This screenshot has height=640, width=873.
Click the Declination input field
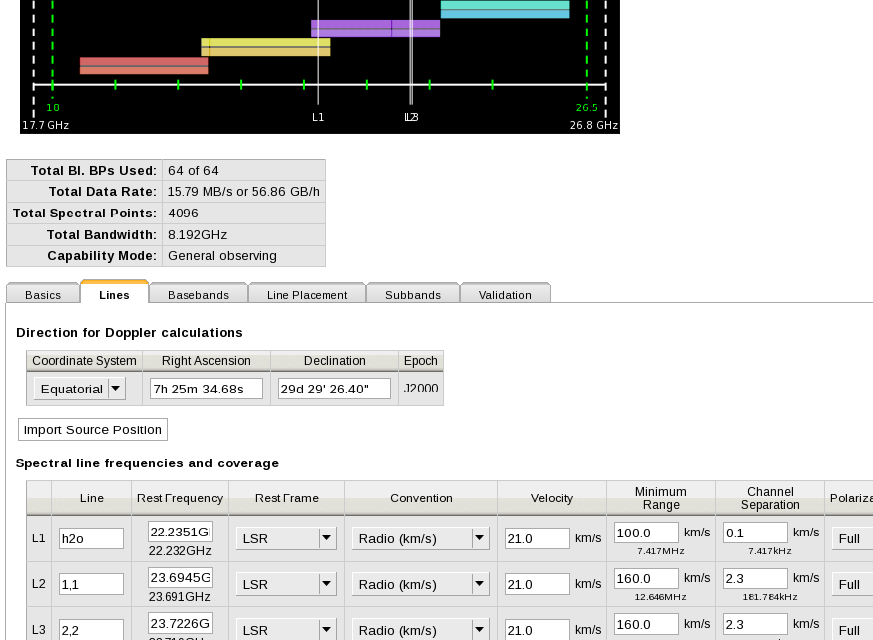click(x=334, y=389)
